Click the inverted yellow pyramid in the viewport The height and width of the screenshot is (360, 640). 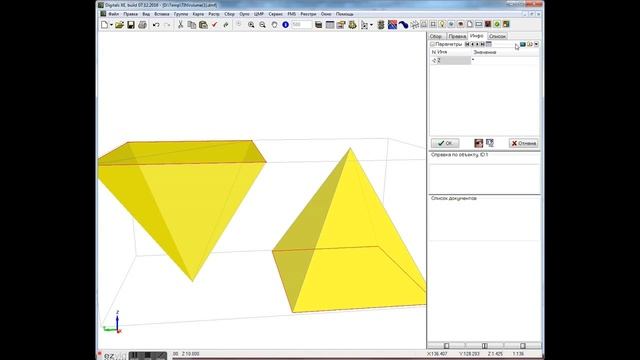[x=184, y=204]
